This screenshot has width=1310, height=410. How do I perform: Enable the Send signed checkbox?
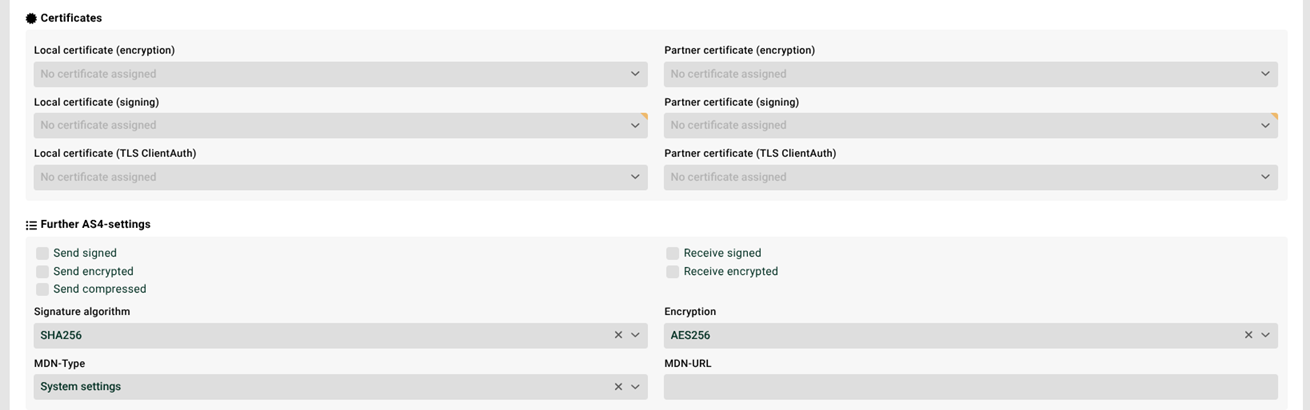tap(42, 253)
